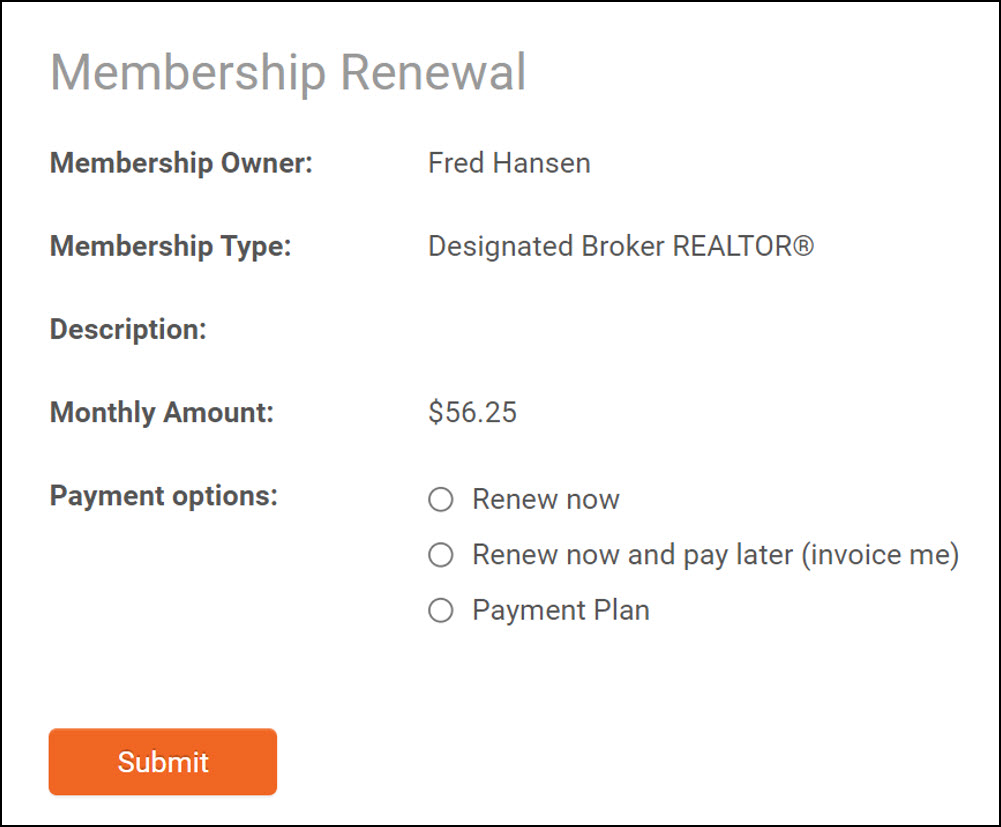The height and width of the screenshot is (827, 1001).
Task: Click the Membership Owner label
Action: tap(181, 163)
